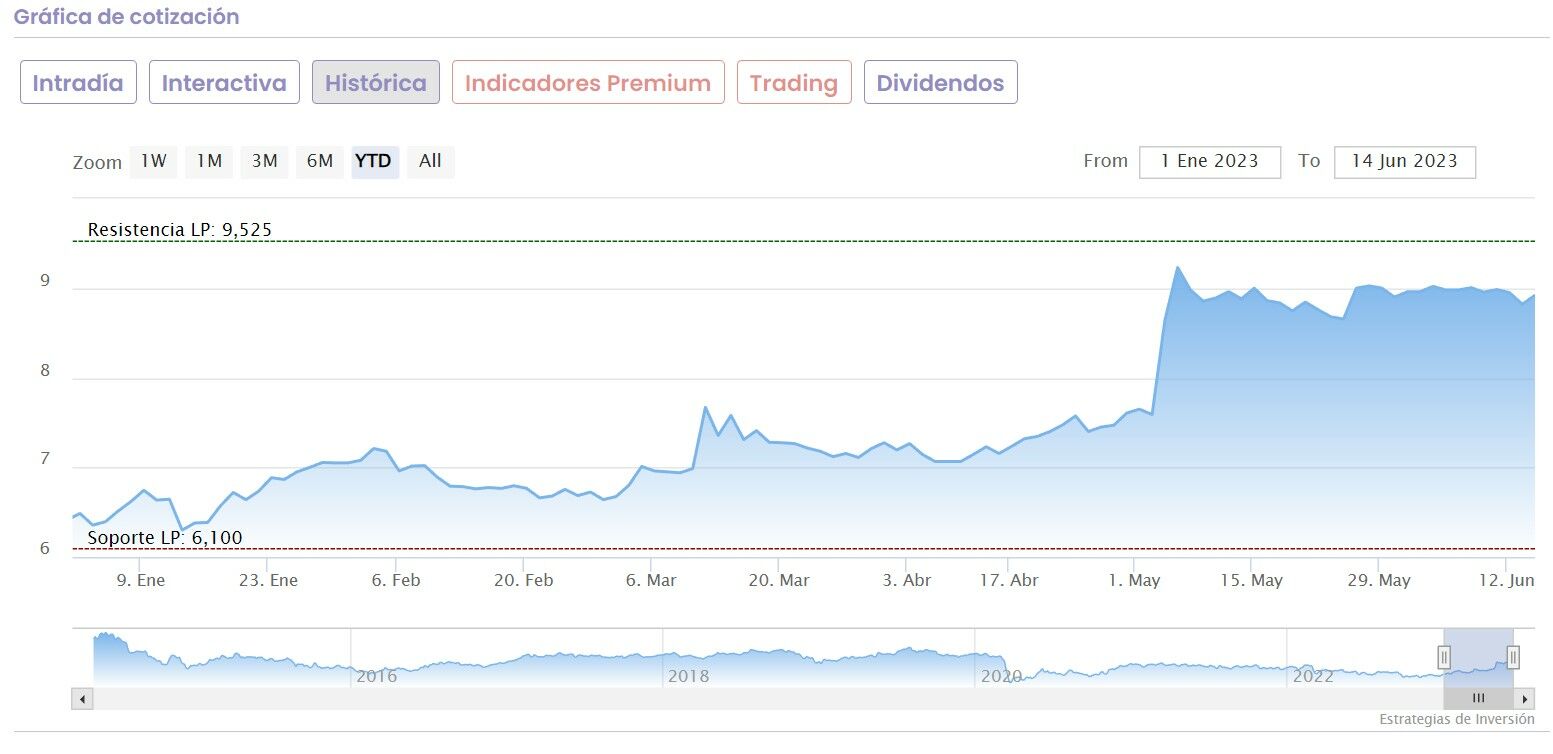
Task: Open Indicadores Premium
Action: [588, 83]
